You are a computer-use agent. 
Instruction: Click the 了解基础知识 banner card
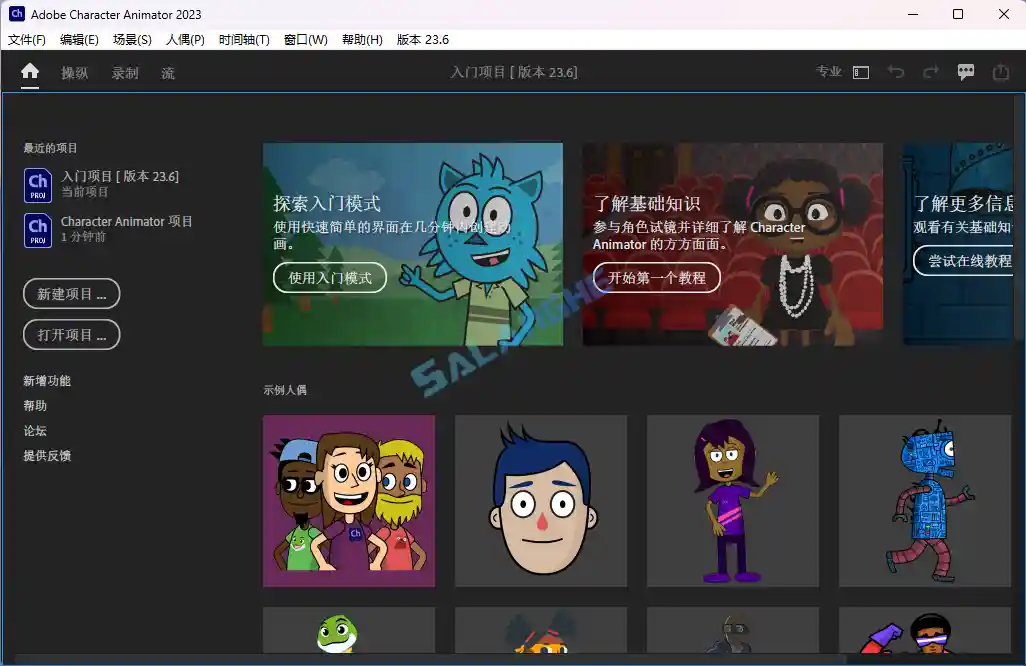733,244
